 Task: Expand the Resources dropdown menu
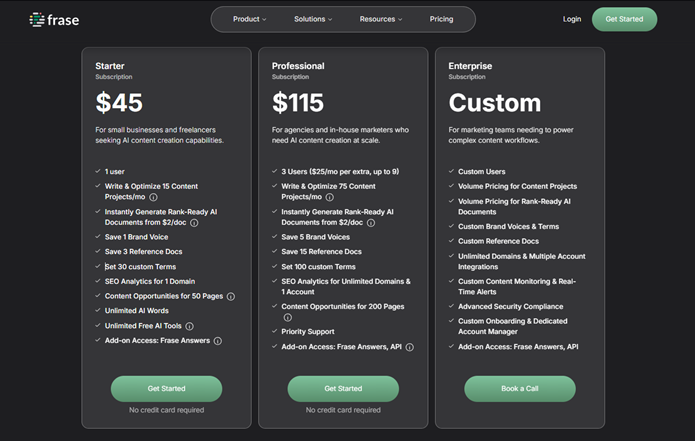(381, 19)
